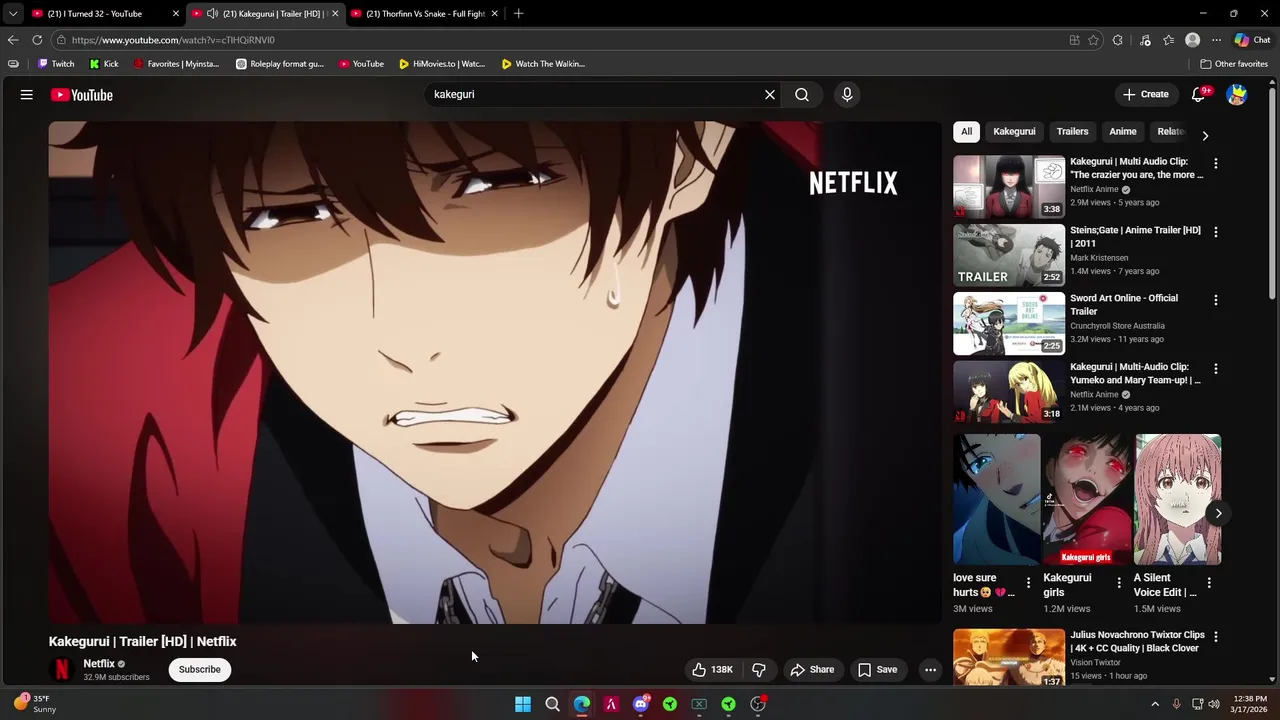This screenshot has width=1280, height=720.
Task: Open the Julius Novachrono Twixtor Clips title
Action: point(1137,641)
